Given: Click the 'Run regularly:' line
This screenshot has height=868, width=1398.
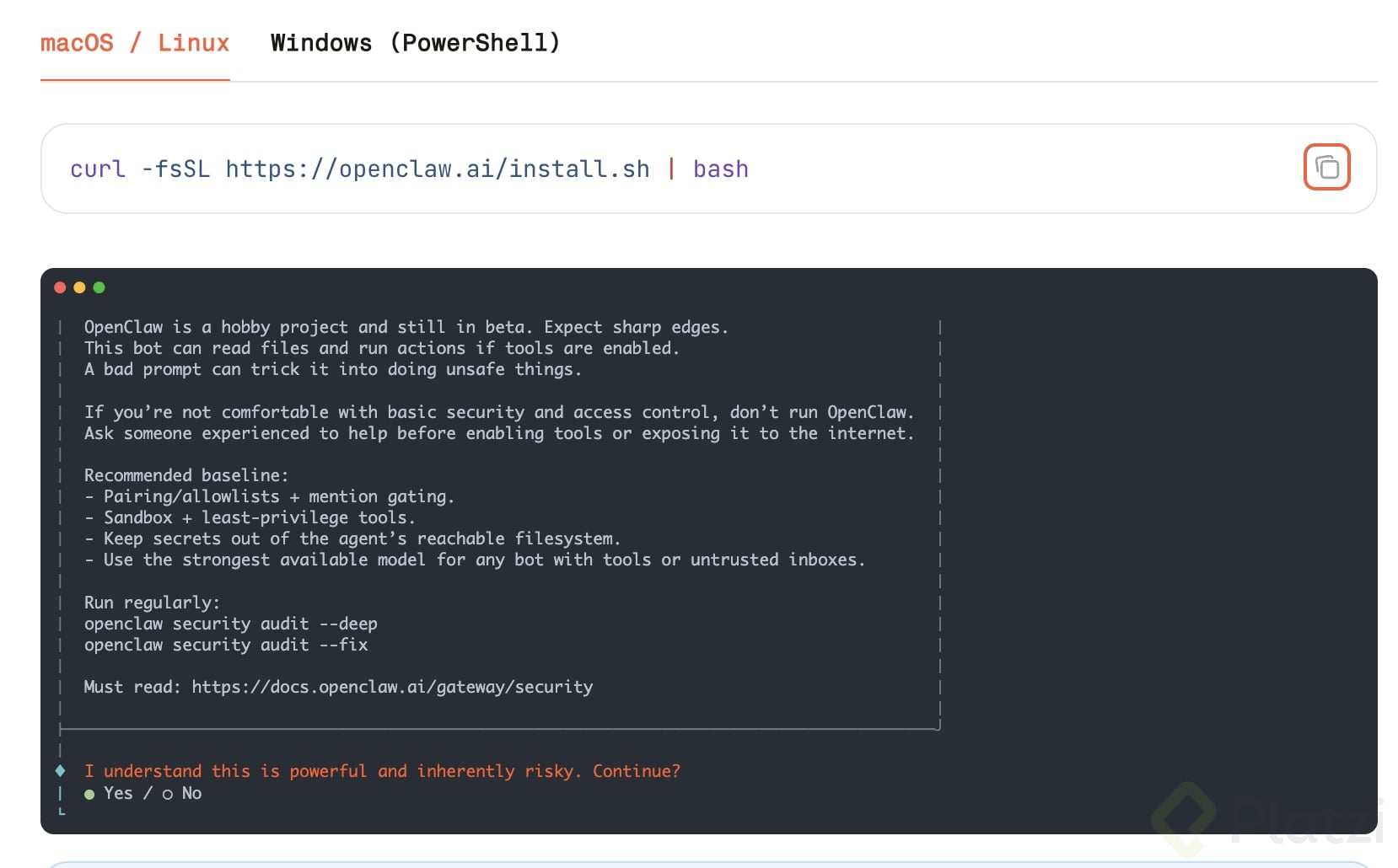Looking at the screenshot, I should tap(152, 602).
